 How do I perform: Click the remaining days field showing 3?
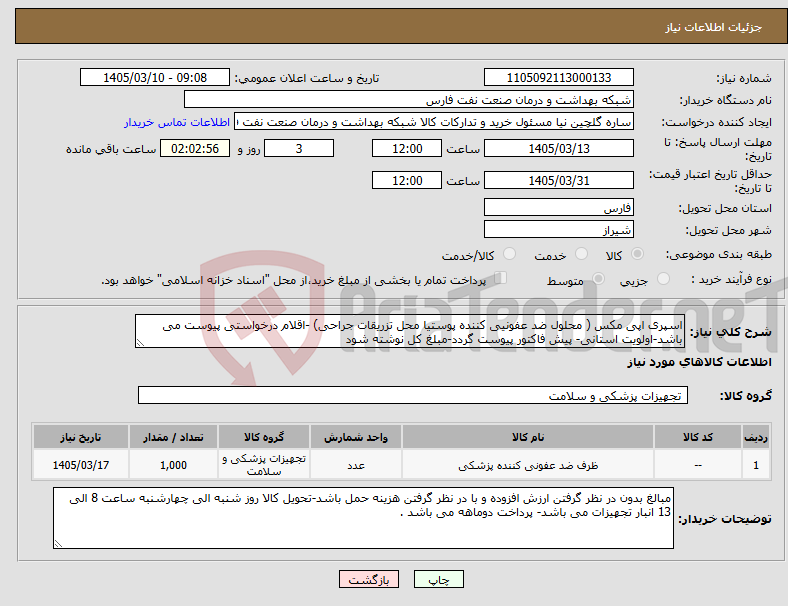pos(299,148)
